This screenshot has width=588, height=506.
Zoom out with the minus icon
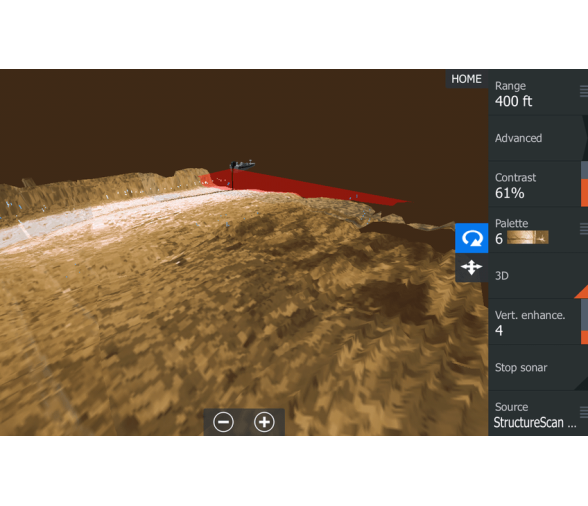click(224, 422)
